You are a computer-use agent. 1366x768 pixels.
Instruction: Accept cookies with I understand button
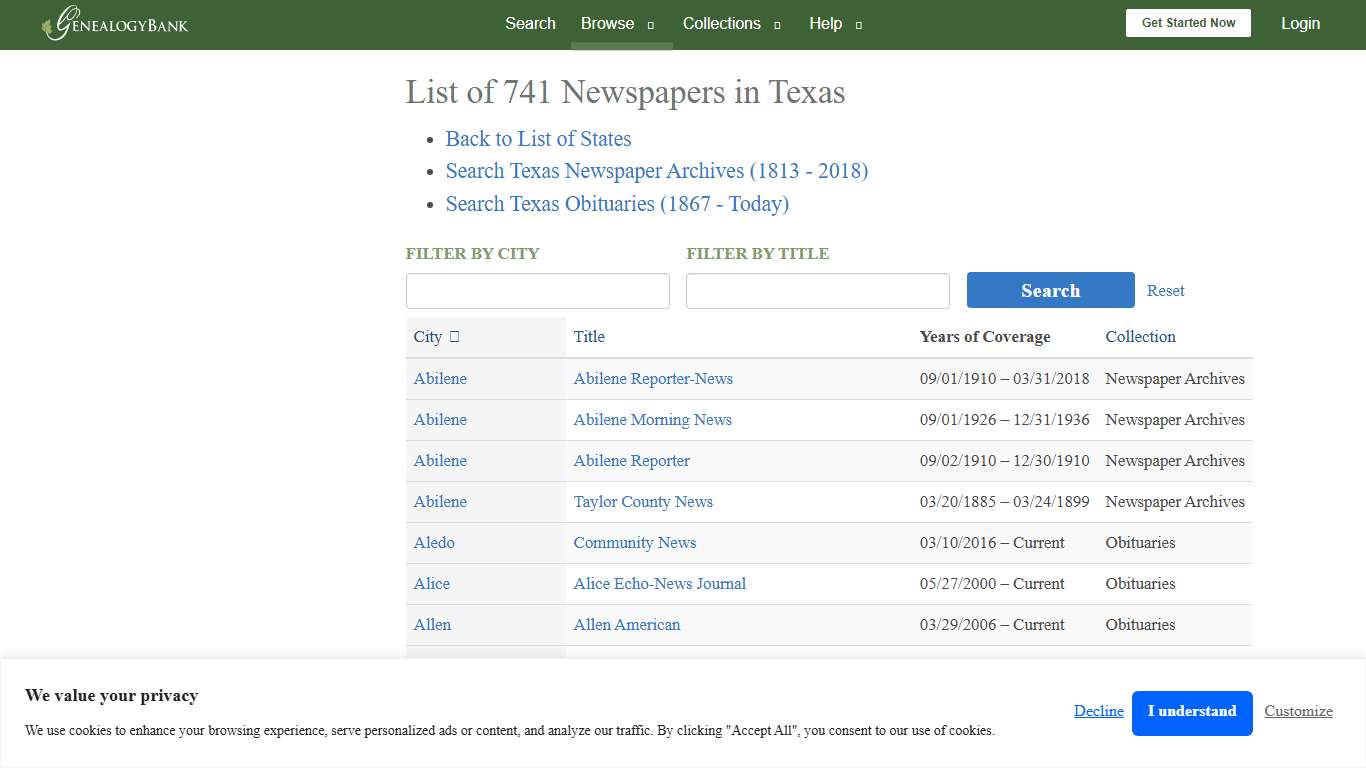point(1192,712)
